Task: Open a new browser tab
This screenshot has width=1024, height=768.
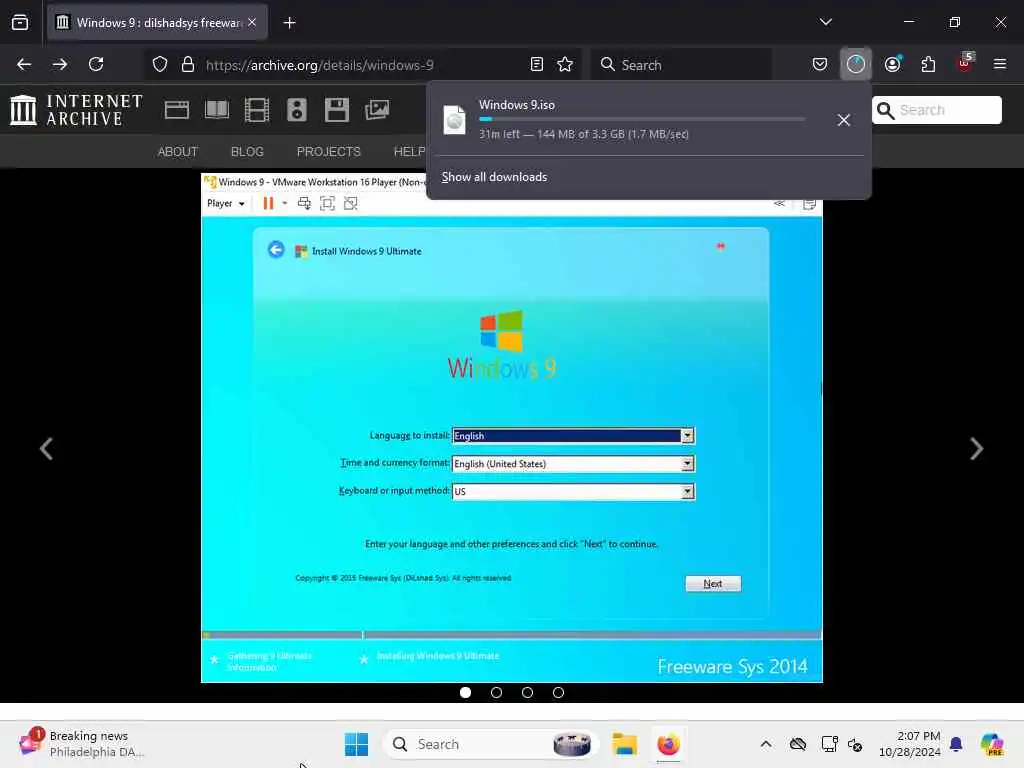Action: [x=289, y=23]
